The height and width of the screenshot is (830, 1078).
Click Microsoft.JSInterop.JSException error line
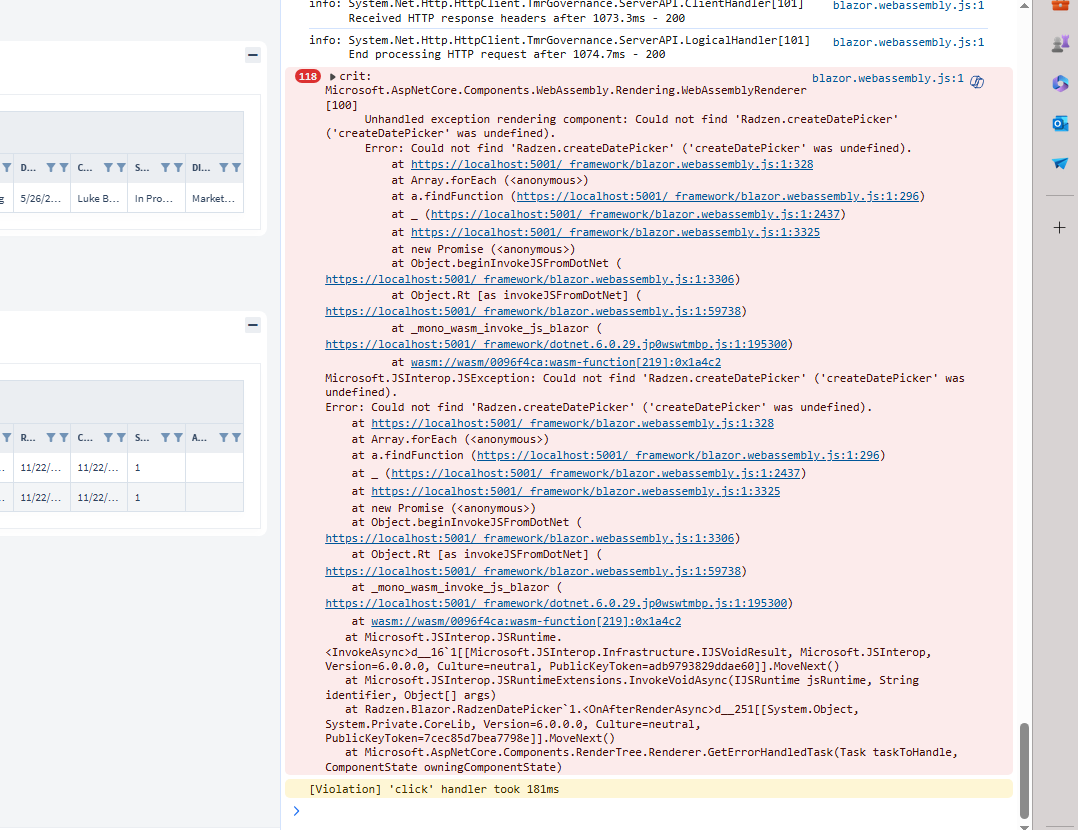[x=645, y=385]
